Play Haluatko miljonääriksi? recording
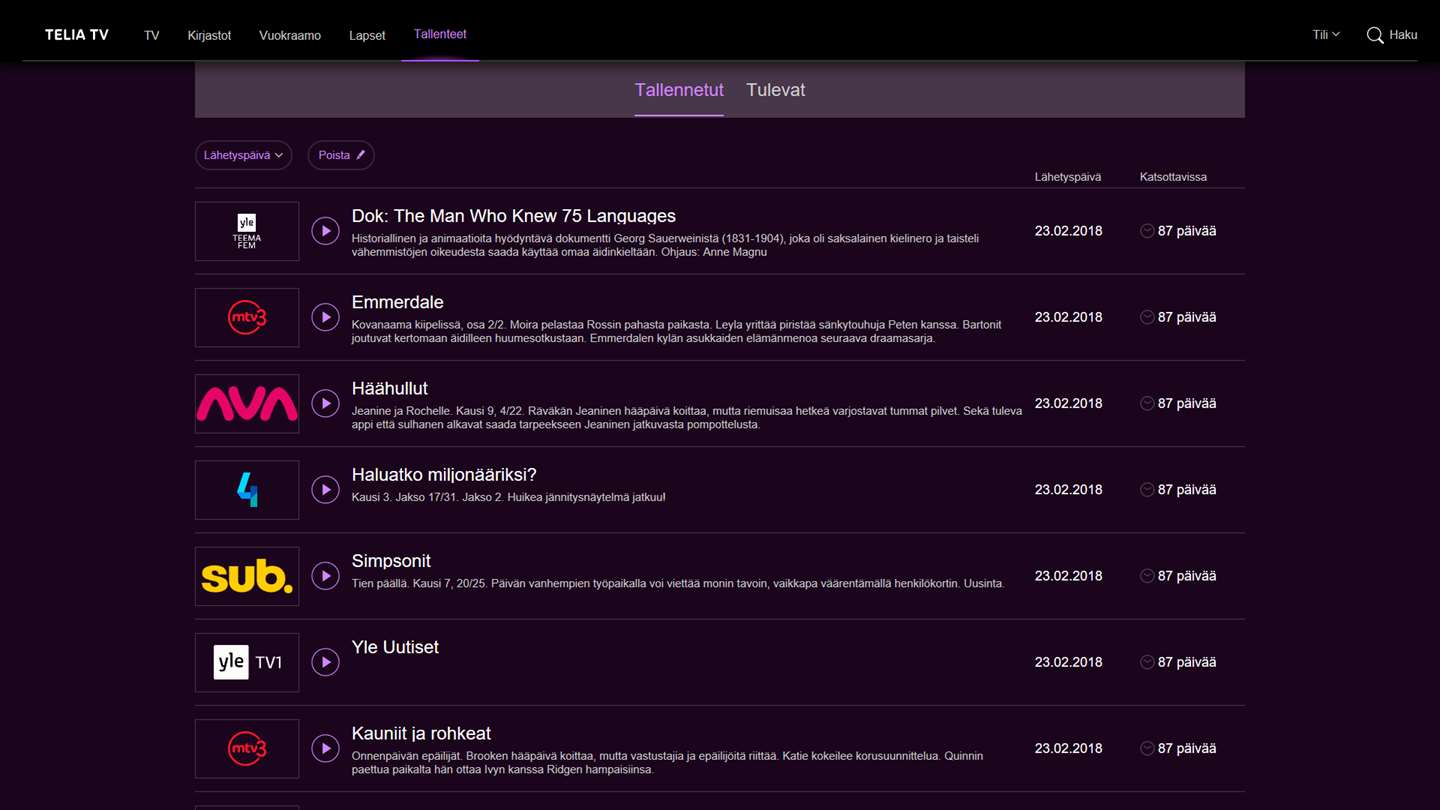This screenshot has width=1440, height=810. 325,490
